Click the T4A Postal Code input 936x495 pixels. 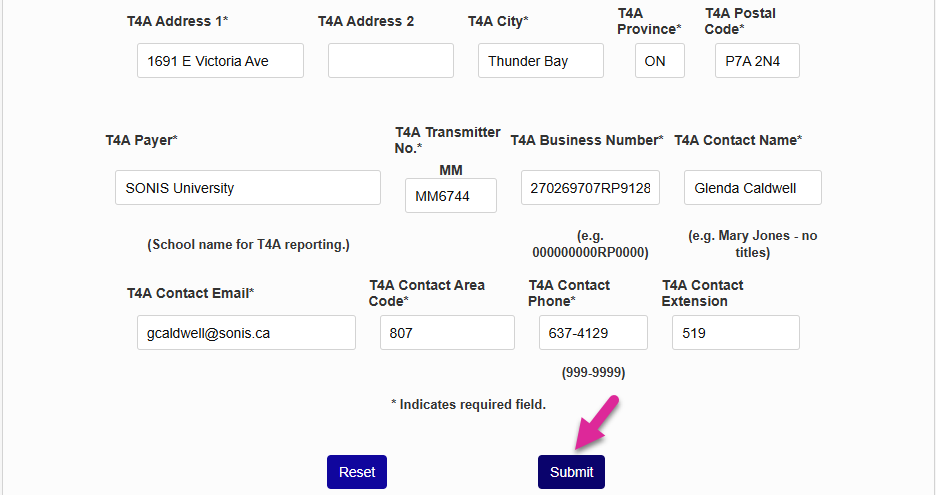757,61
